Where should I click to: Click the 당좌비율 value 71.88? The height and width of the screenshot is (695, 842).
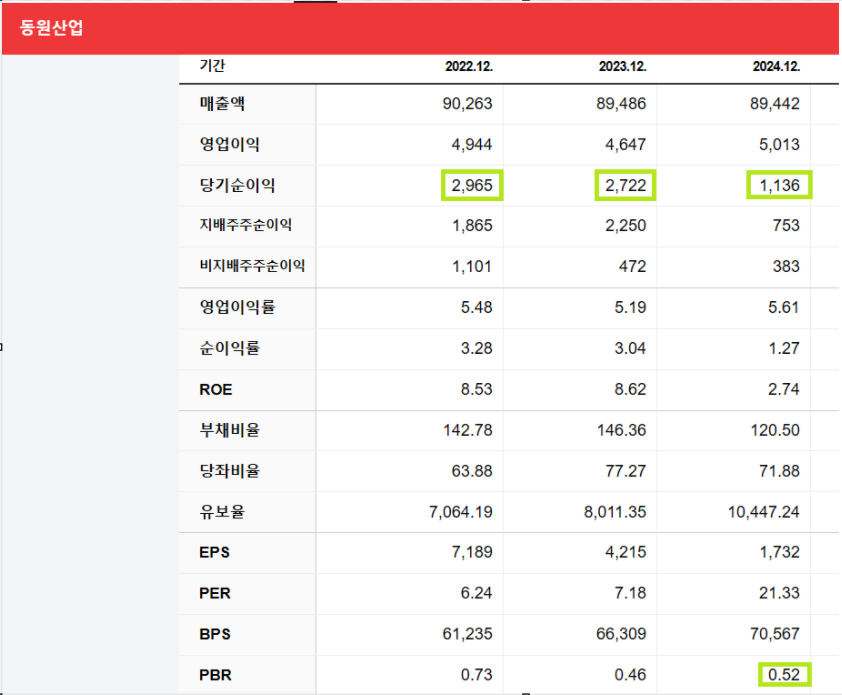click(779, 470)
